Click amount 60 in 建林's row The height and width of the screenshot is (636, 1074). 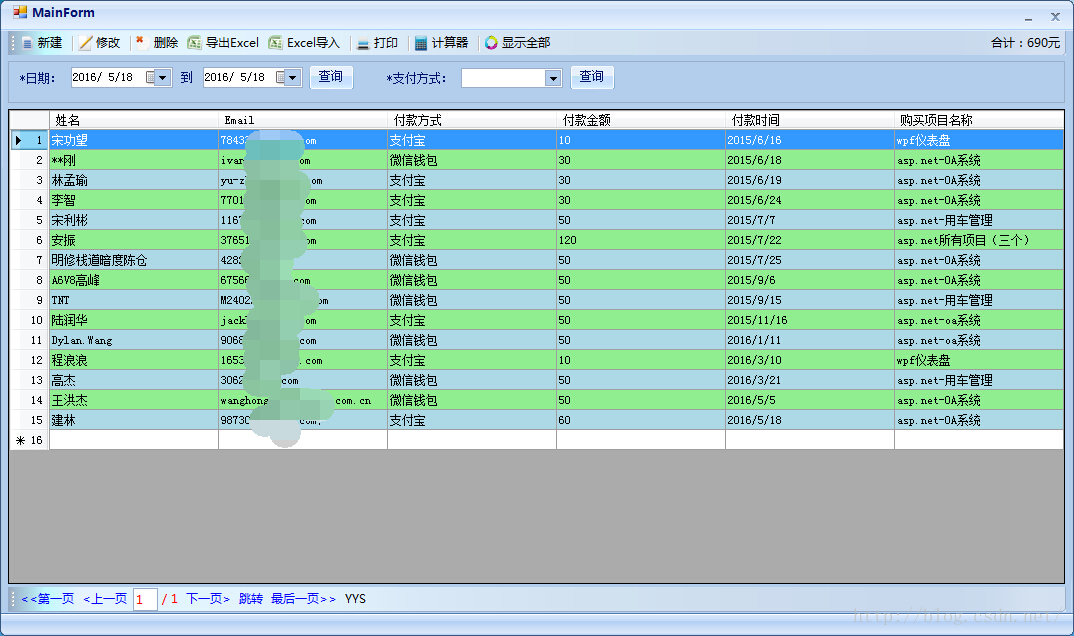coord(641,420)
